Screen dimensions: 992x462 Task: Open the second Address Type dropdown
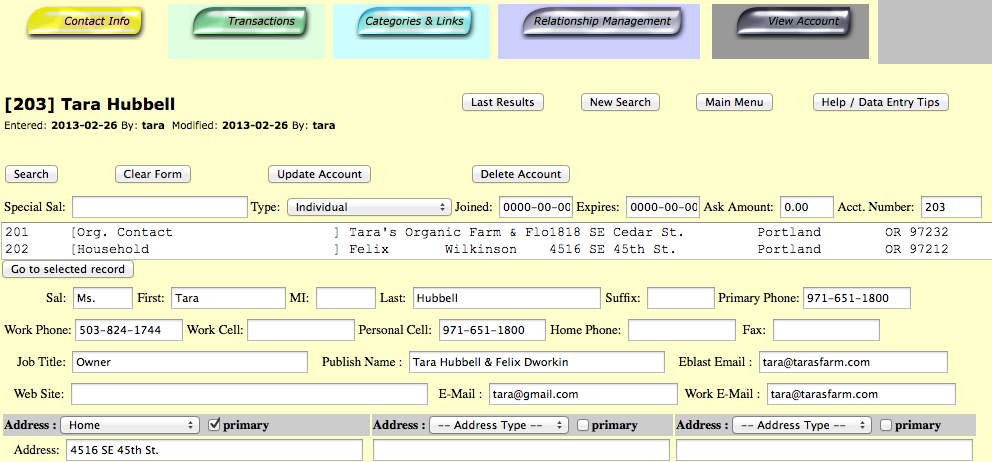pos(497,425)
